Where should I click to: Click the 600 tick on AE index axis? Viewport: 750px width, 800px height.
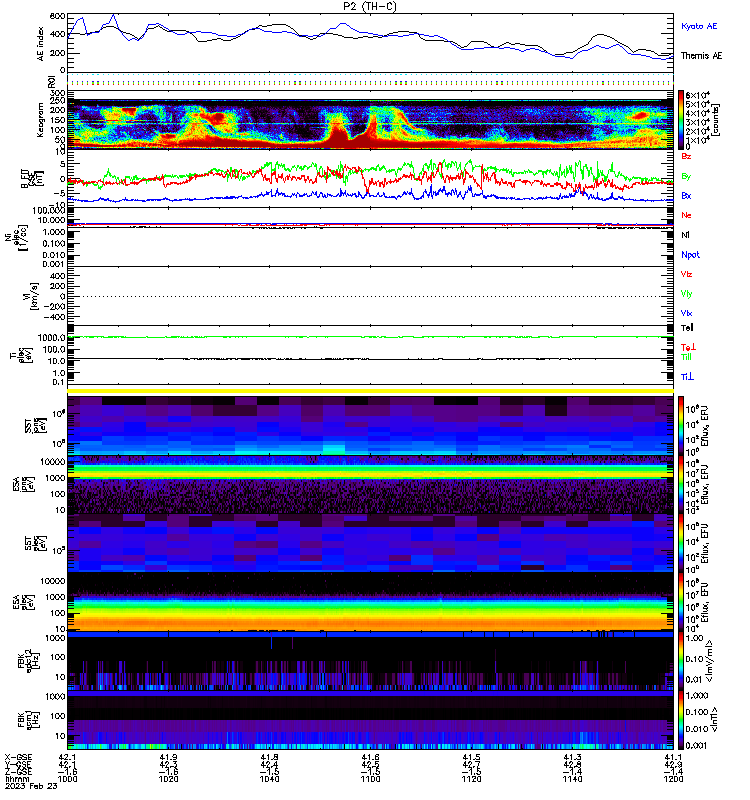point(57,16)
